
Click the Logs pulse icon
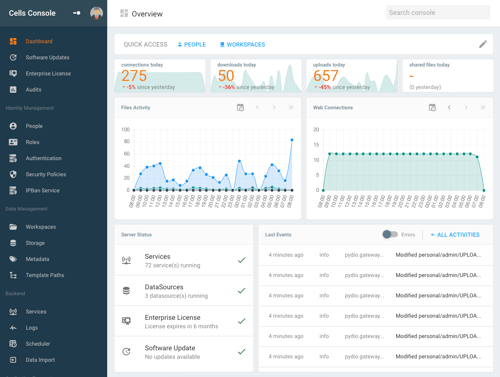tap(13, 328)
